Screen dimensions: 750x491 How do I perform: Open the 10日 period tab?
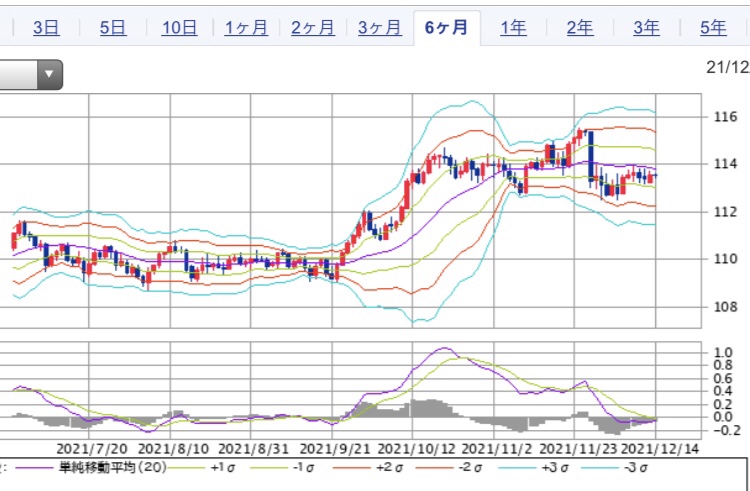point(179,28)
